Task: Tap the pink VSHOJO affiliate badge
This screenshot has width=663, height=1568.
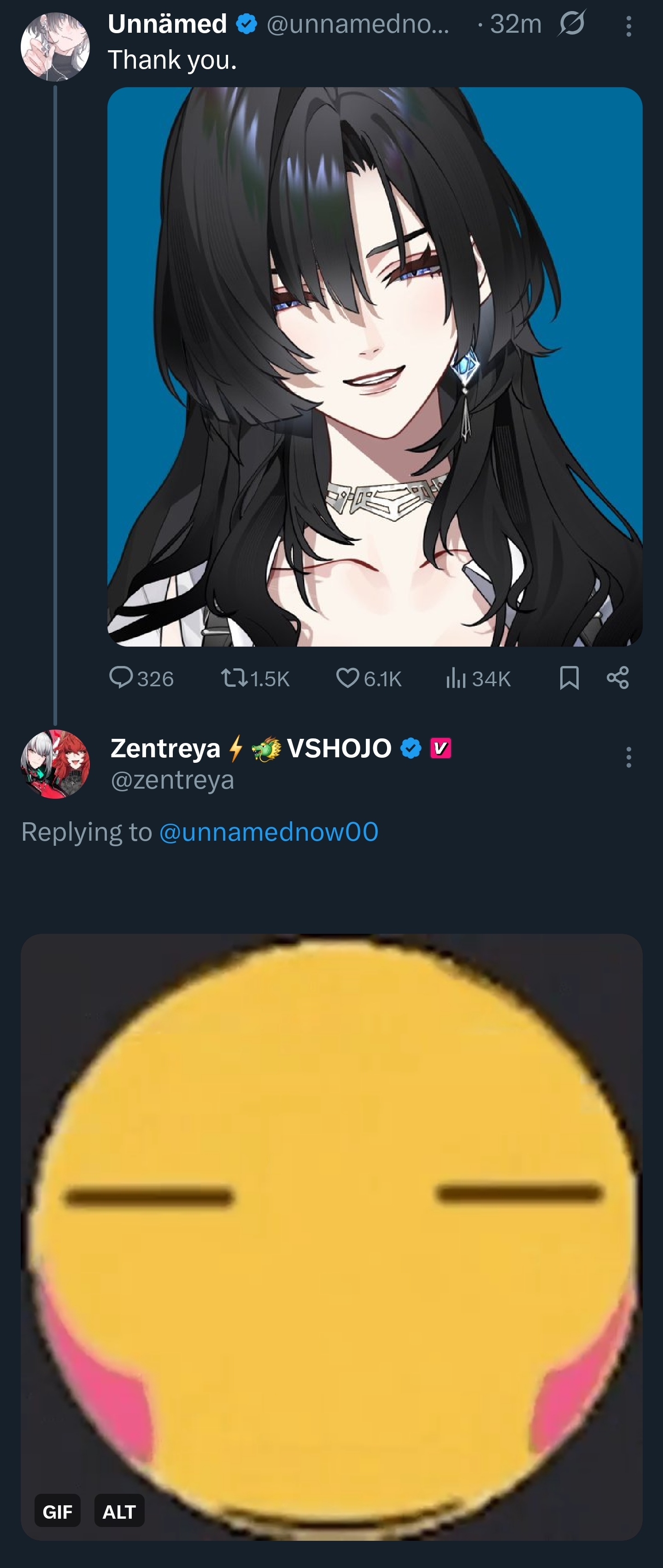Action: (441, 748)
